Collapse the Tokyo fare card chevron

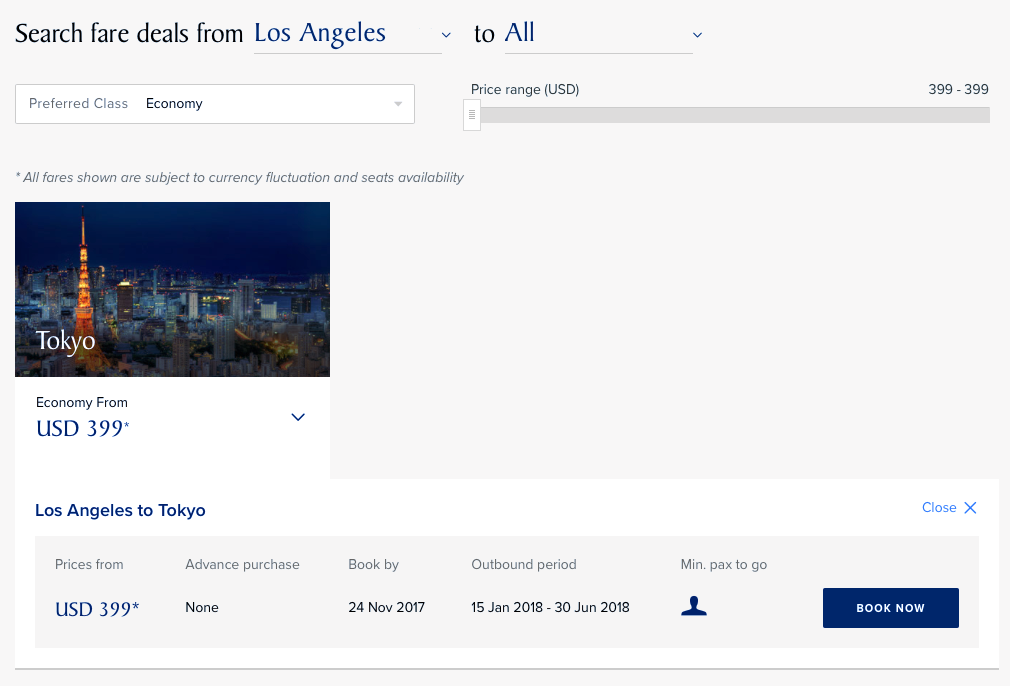(297, 417)
